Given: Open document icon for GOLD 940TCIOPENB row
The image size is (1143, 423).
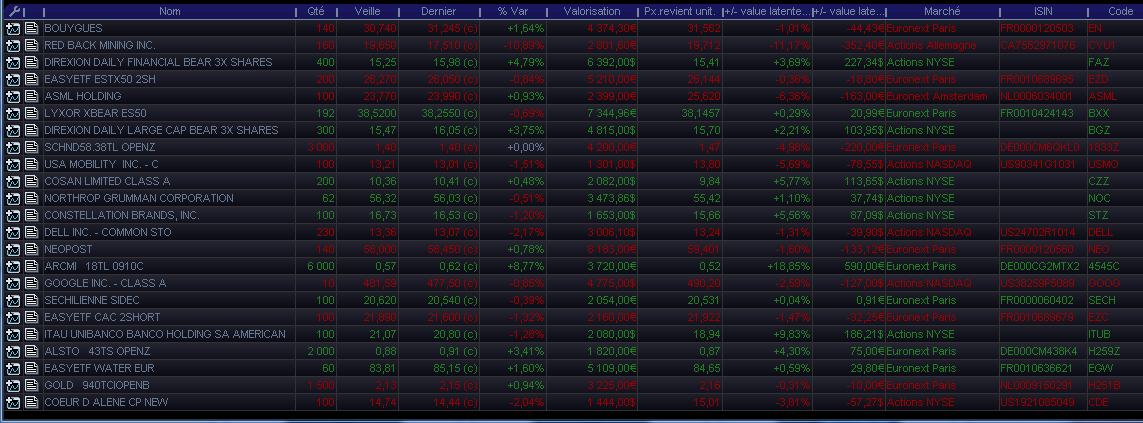Looking at the screenshot, I should (x=31, y=385).
